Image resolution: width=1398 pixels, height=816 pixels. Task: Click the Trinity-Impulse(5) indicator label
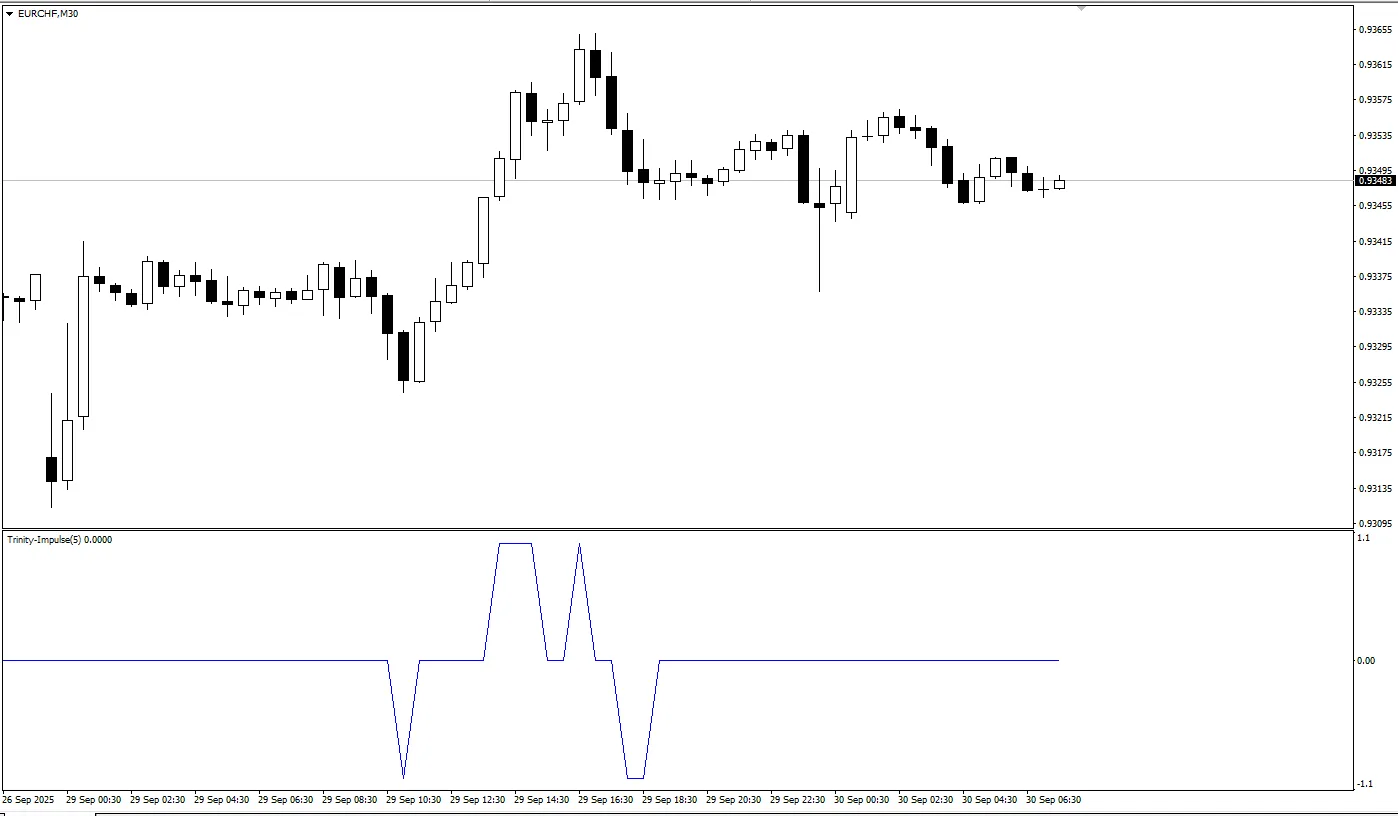(x=59, y=540)
